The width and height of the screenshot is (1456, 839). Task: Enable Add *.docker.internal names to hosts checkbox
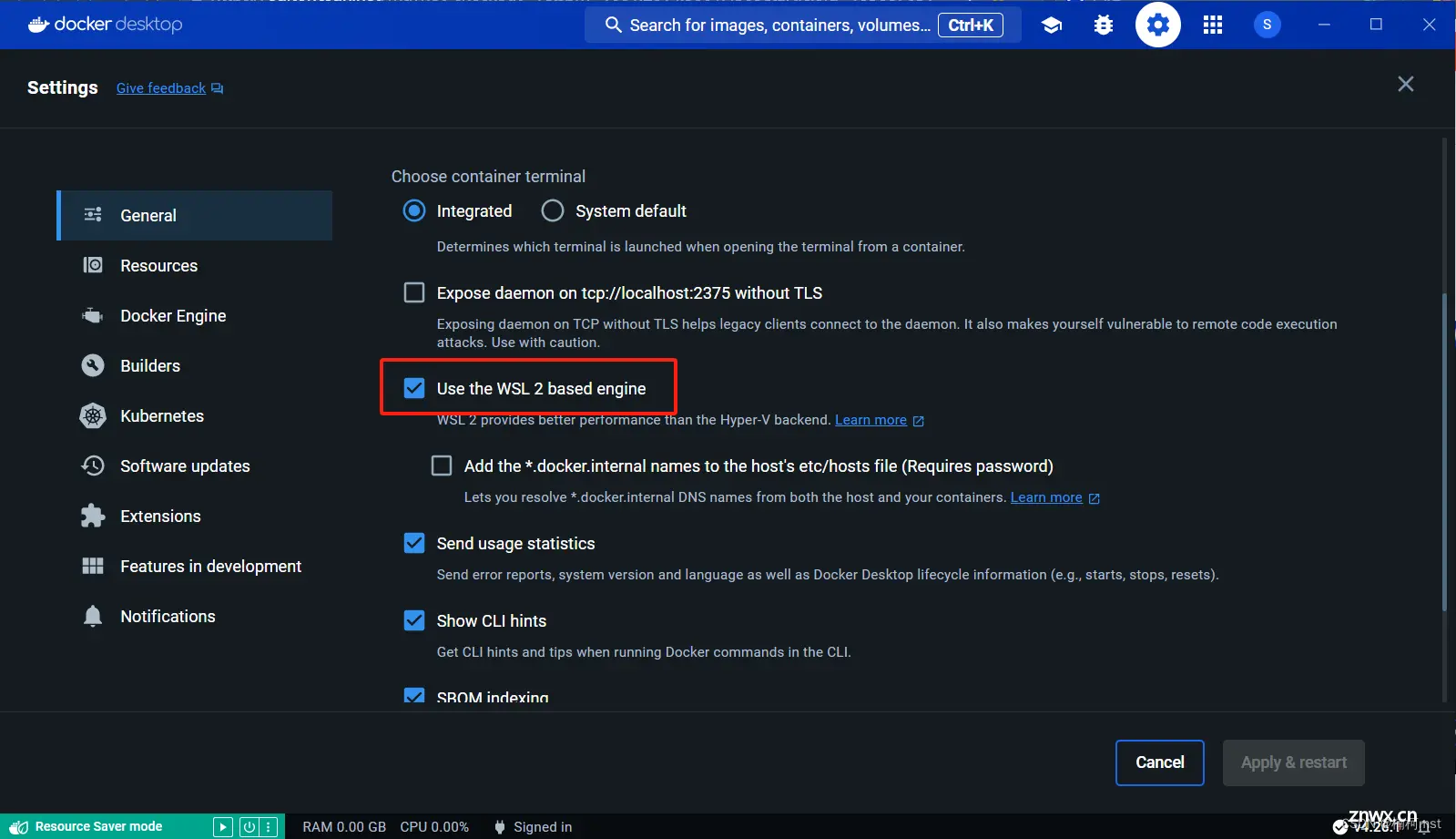(442, 466)
